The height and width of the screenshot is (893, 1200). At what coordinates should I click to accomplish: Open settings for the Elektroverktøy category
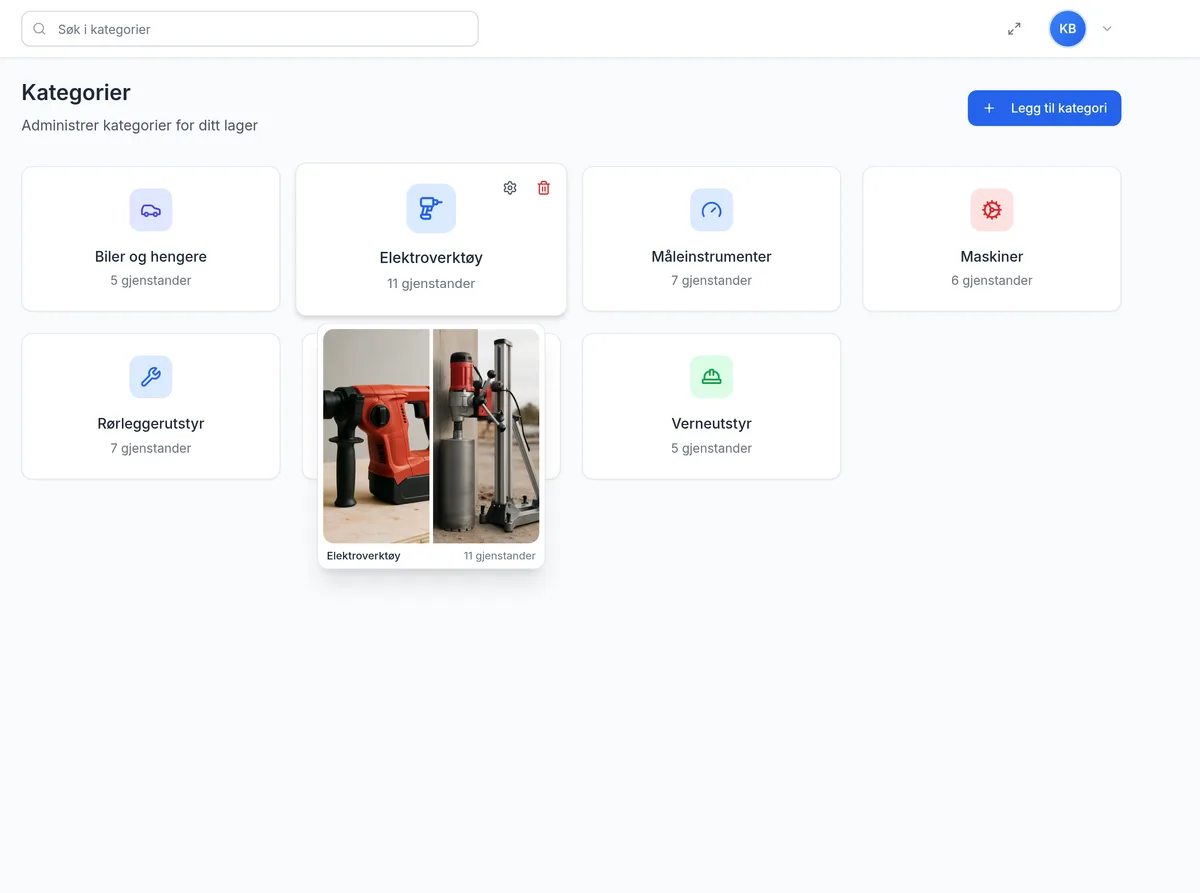tap(510, 188)
